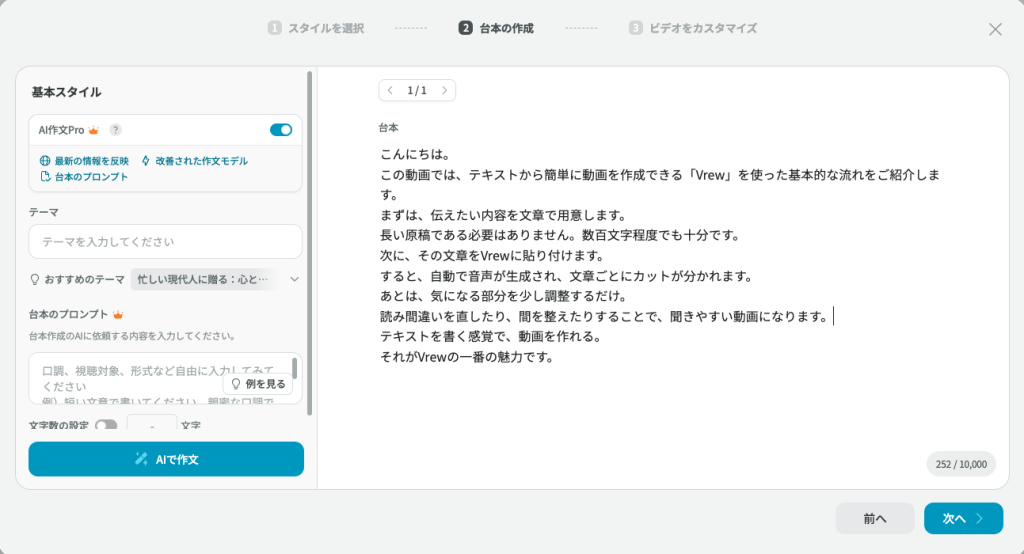1024x554 pixels.
Task: Enable the 文字数の設定 toggle
Action: pyautogui.click(x=106, y=426)
